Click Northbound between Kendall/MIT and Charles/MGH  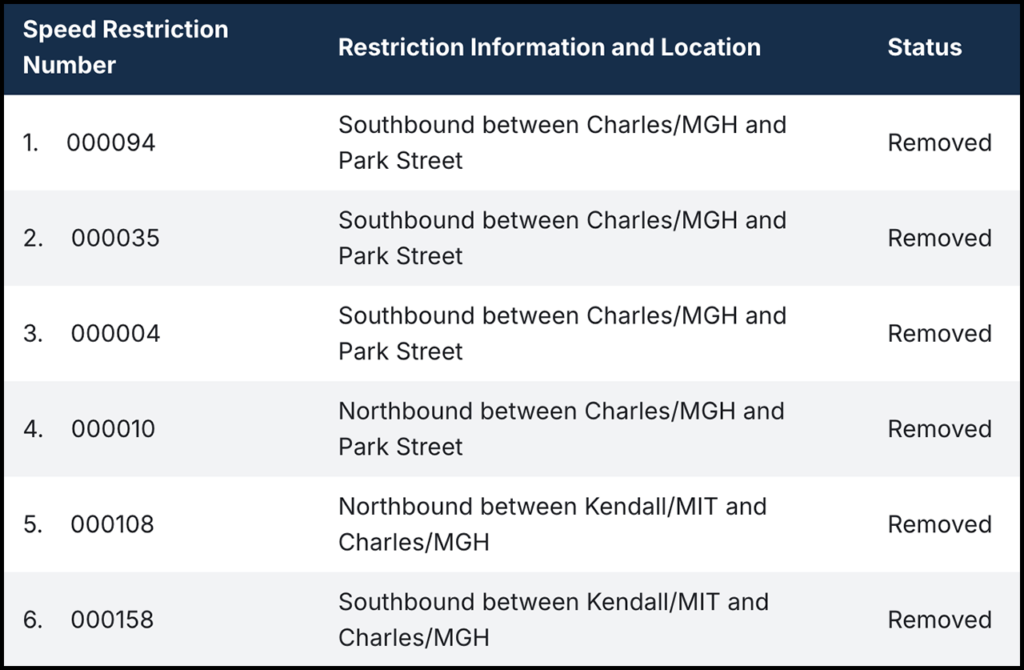click(x=552, y=524)
